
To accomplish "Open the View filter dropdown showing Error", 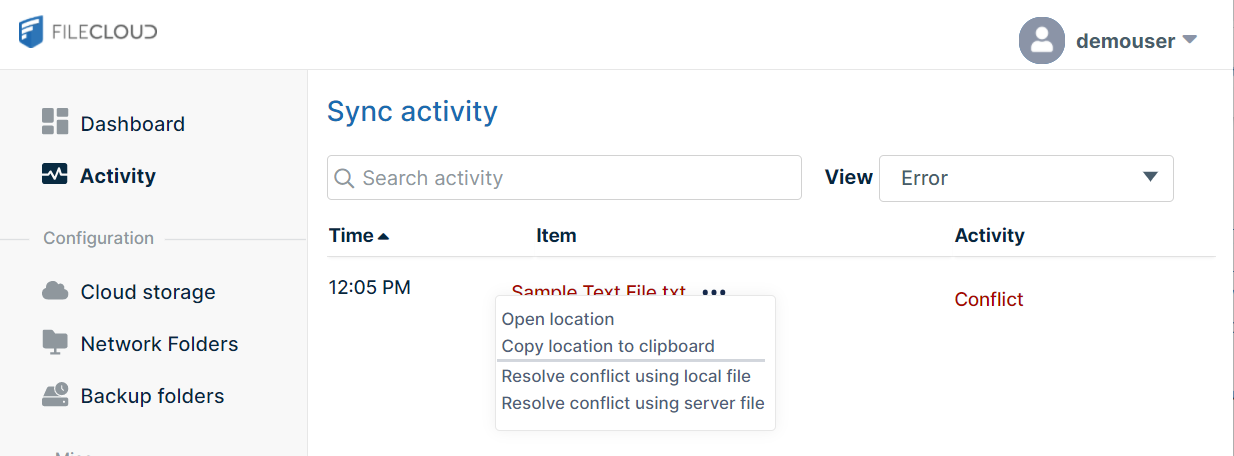I will coord(1025,178).
